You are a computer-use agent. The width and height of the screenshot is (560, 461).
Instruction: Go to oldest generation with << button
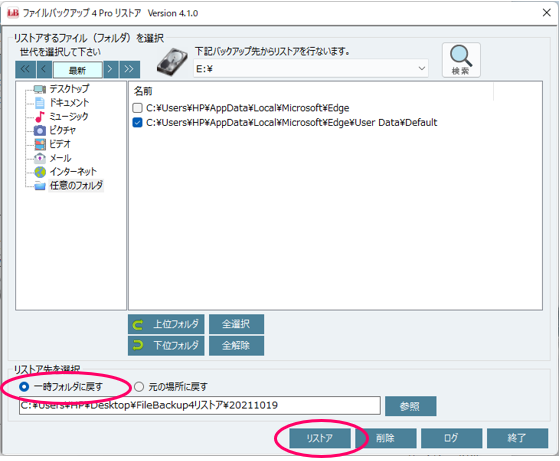[x=25, y=69]
